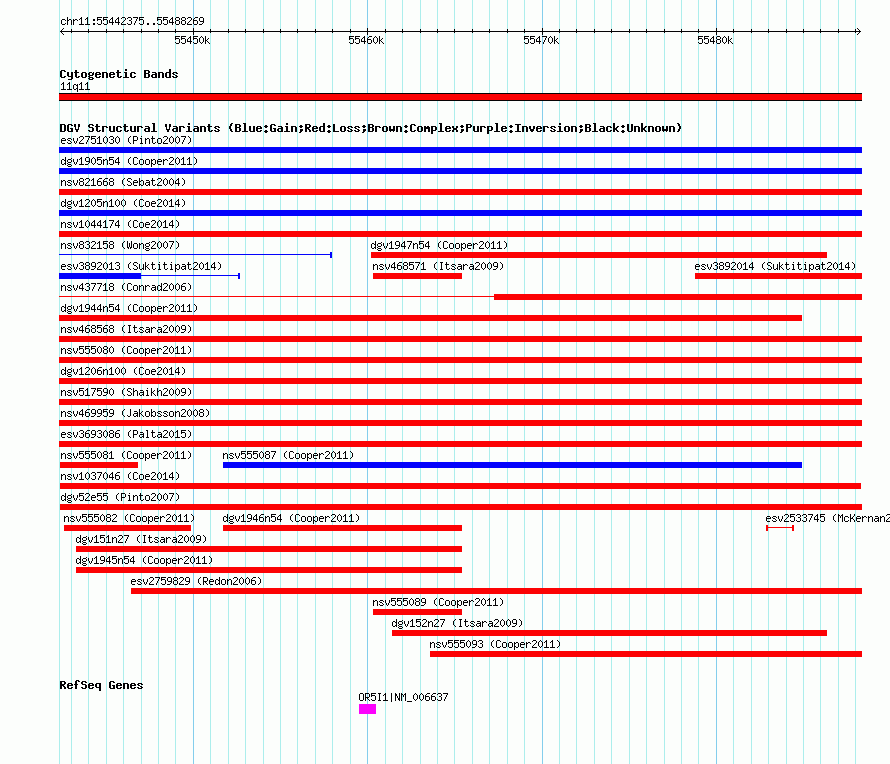The height and width of the screenshot is (764, 890).
Task: Click esv3892014 (Suktitipat2014) label
Action: coord(775,266)
